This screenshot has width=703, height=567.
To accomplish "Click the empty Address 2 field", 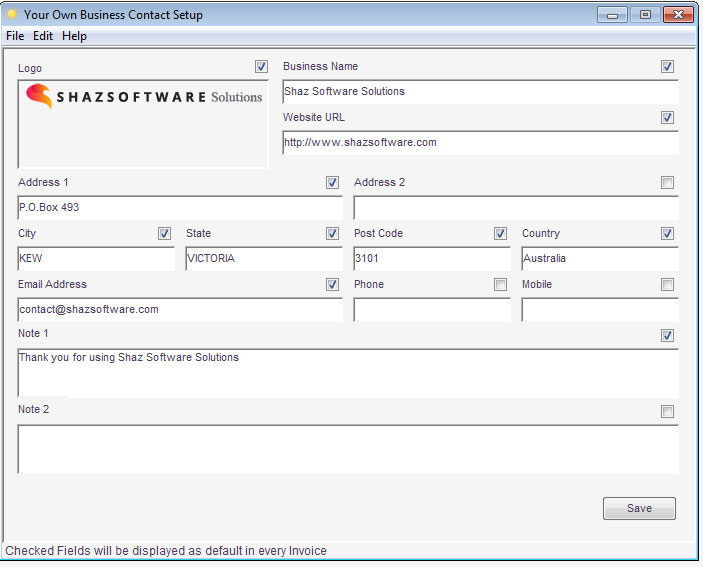I will tap(515, 208).
